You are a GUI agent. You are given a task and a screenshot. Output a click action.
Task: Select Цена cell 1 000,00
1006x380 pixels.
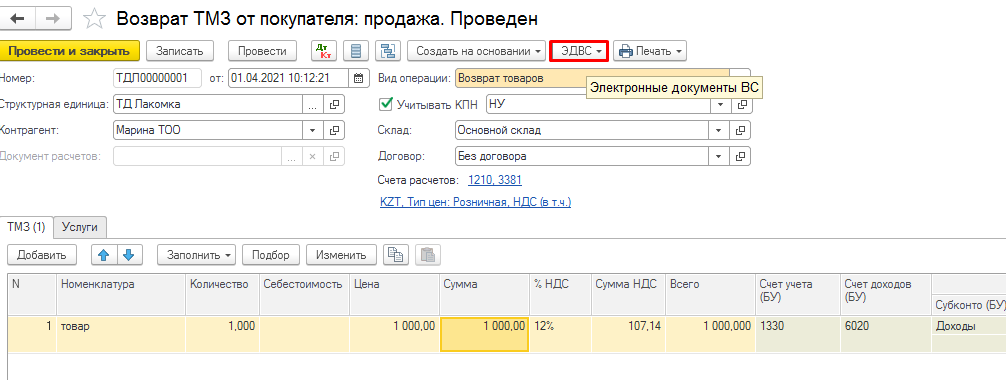click(394, 334)
